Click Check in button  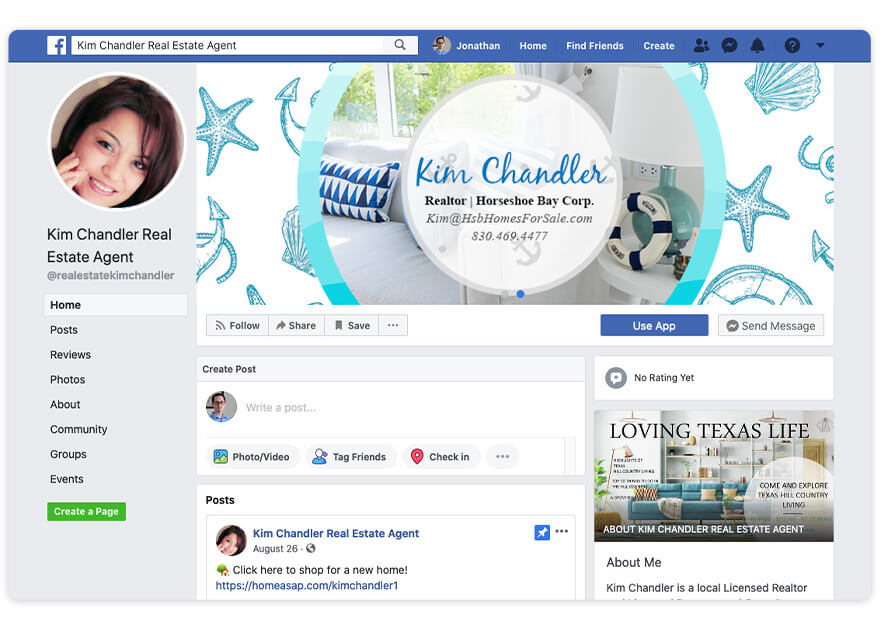[x=441, y=457]
